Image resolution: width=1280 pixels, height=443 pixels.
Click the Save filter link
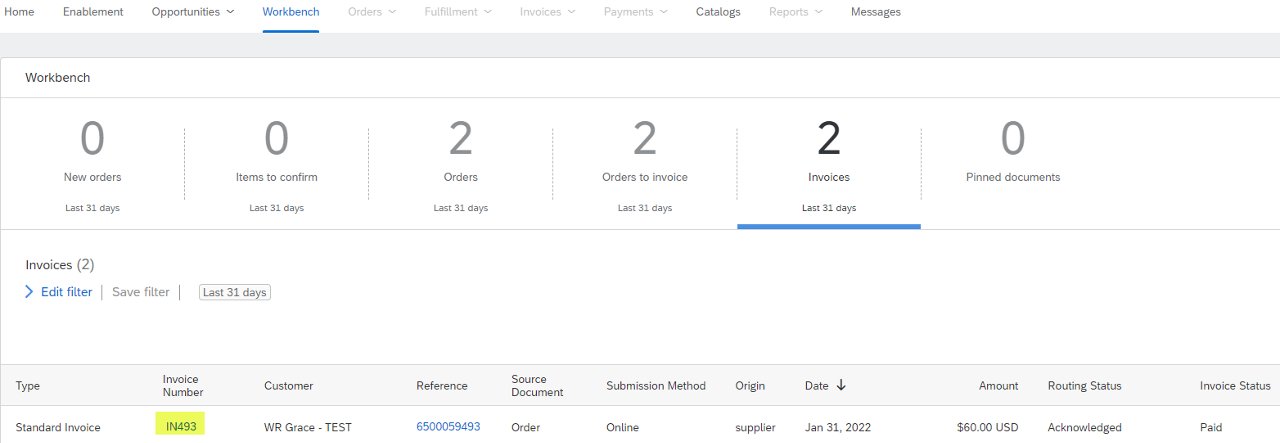[140, 292]
